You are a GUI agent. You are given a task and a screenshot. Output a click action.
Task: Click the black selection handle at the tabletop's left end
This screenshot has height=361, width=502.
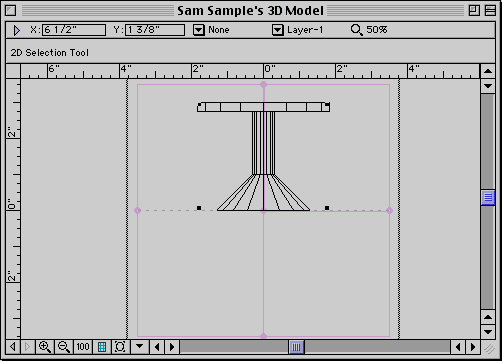pos(199,105)
